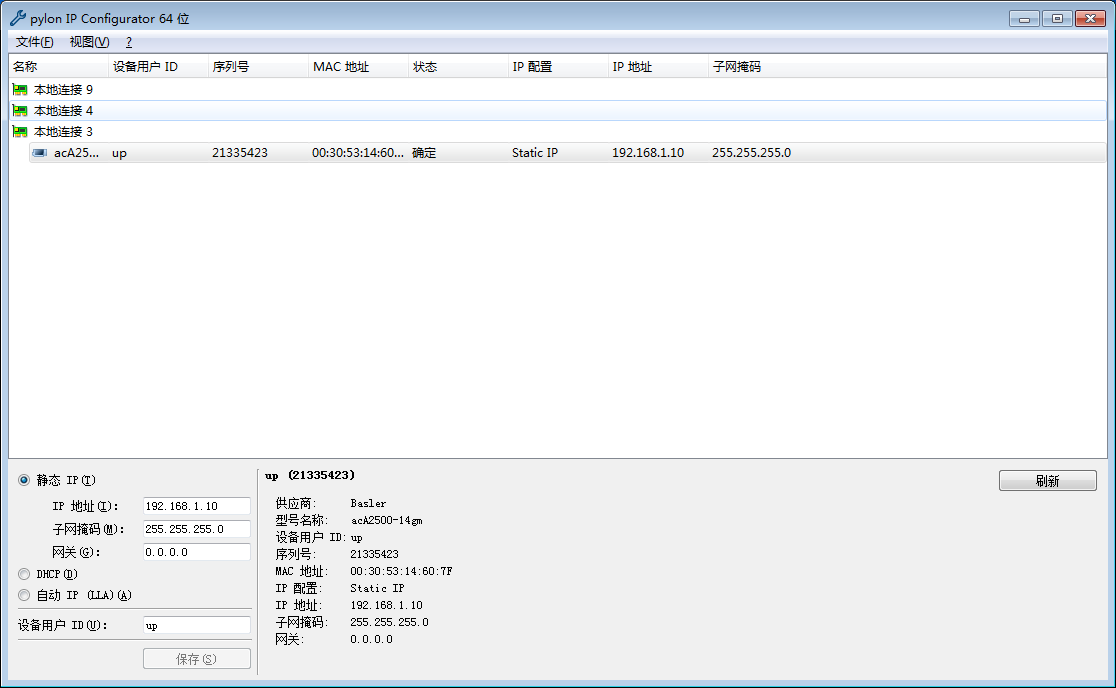Image resolution: width=1116 pixels, height=688 pixels.
Task: Click the 保存(S) save button
Action: (196, 659)
